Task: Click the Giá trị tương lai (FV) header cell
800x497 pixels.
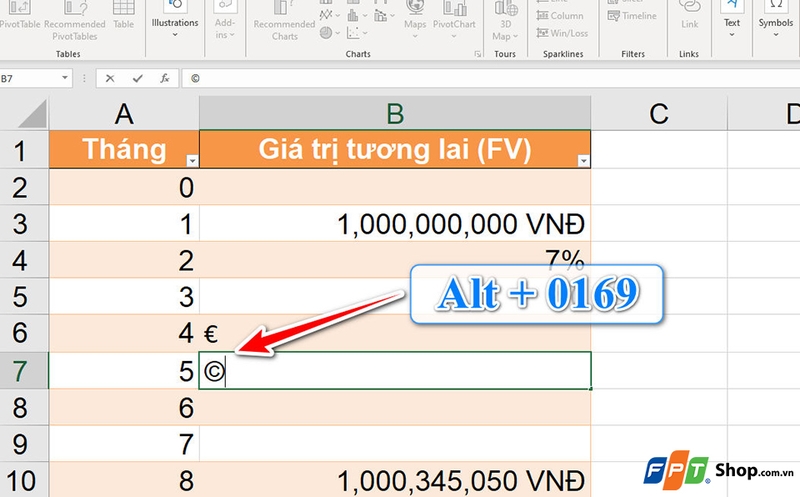Action: (x=395, y=150)
